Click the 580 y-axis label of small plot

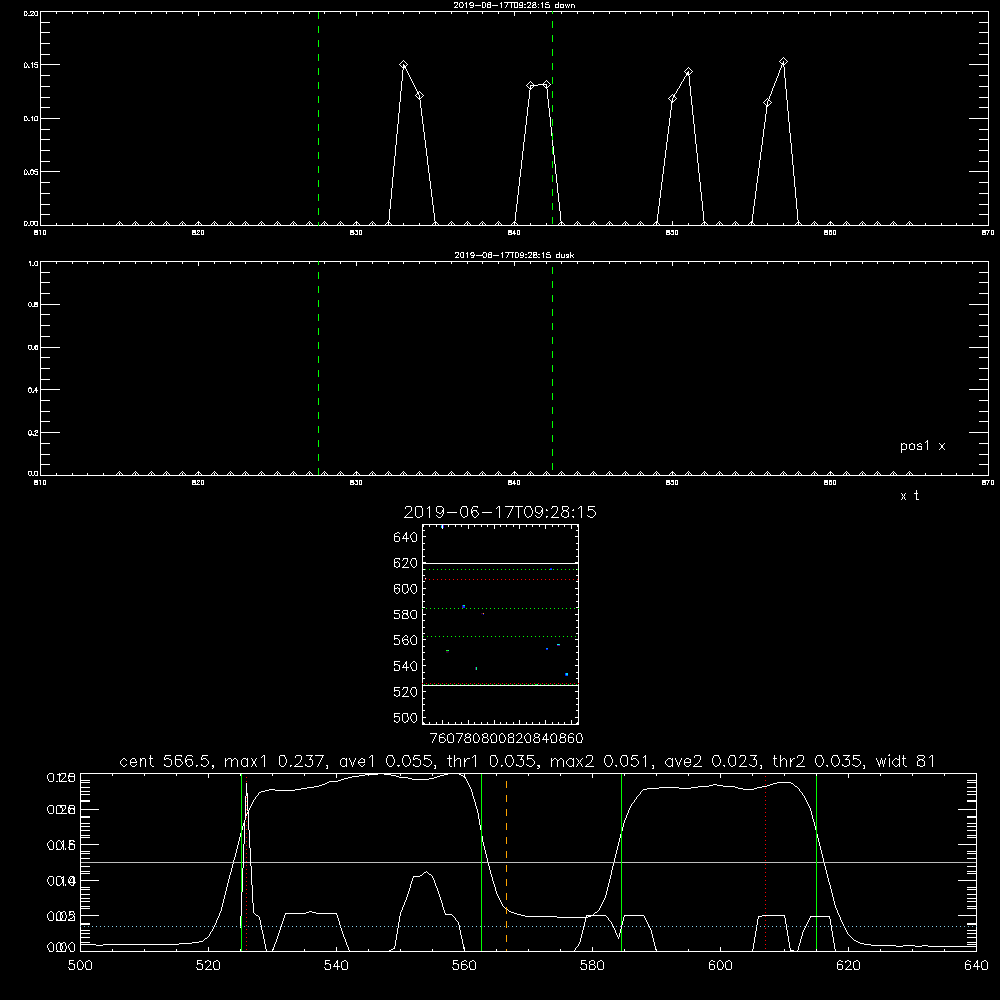tap(405, 615)
